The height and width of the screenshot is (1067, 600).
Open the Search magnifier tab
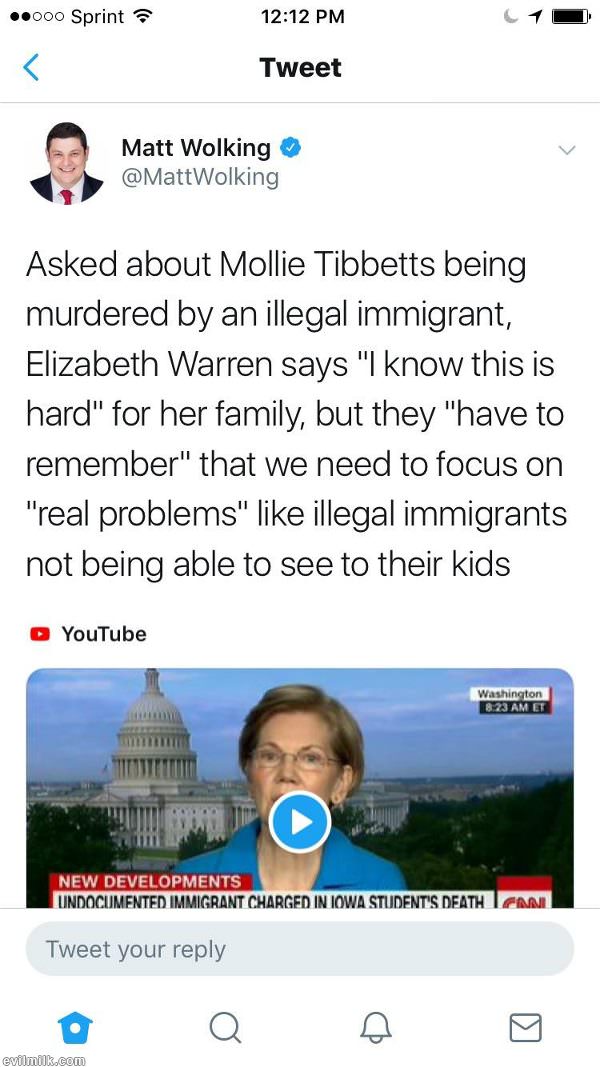[x=225, y=1028]
